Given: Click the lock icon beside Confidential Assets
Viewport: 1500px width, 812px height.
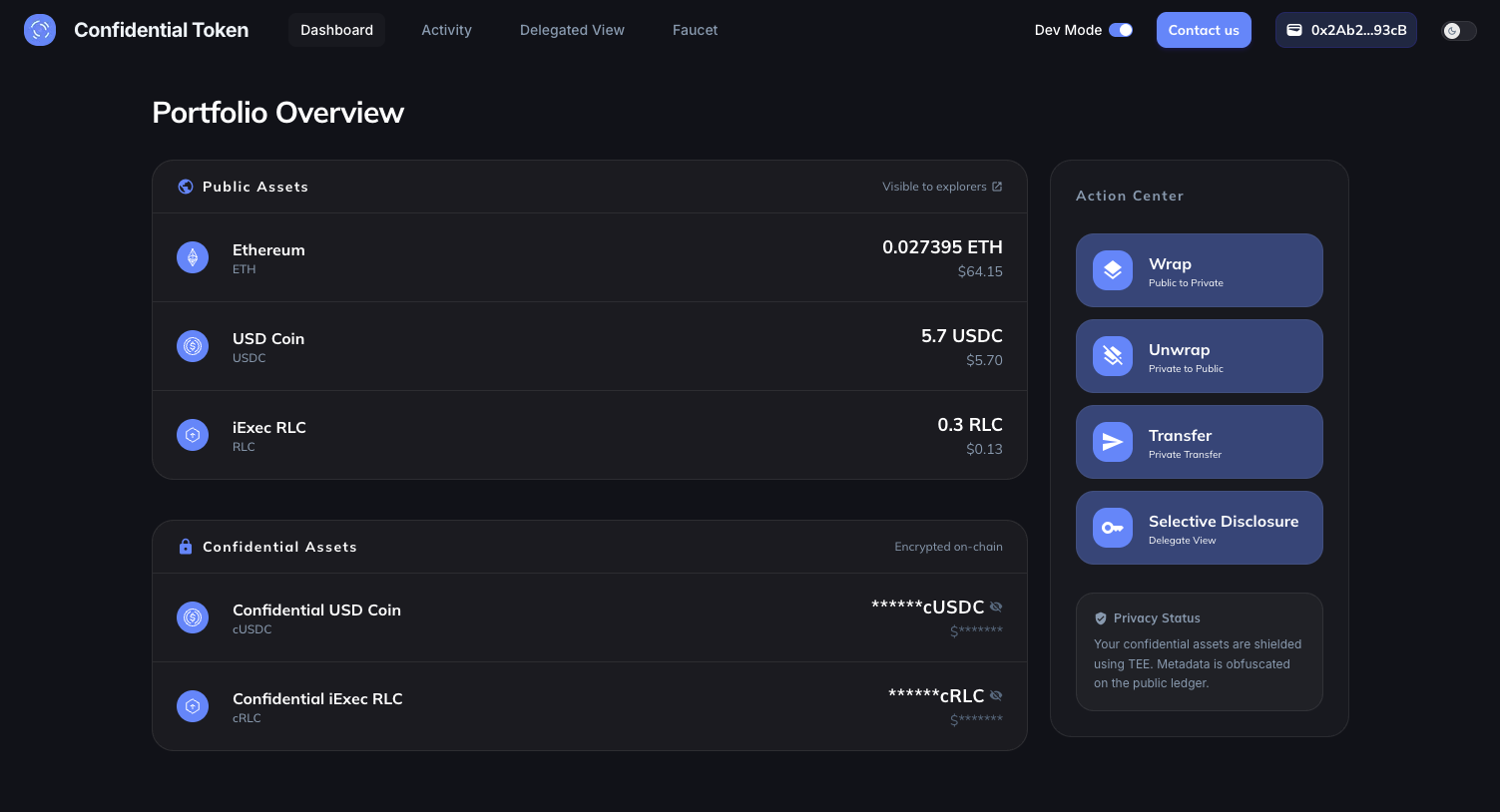Looking at the screenshot, I should click(x=186, y=546).
